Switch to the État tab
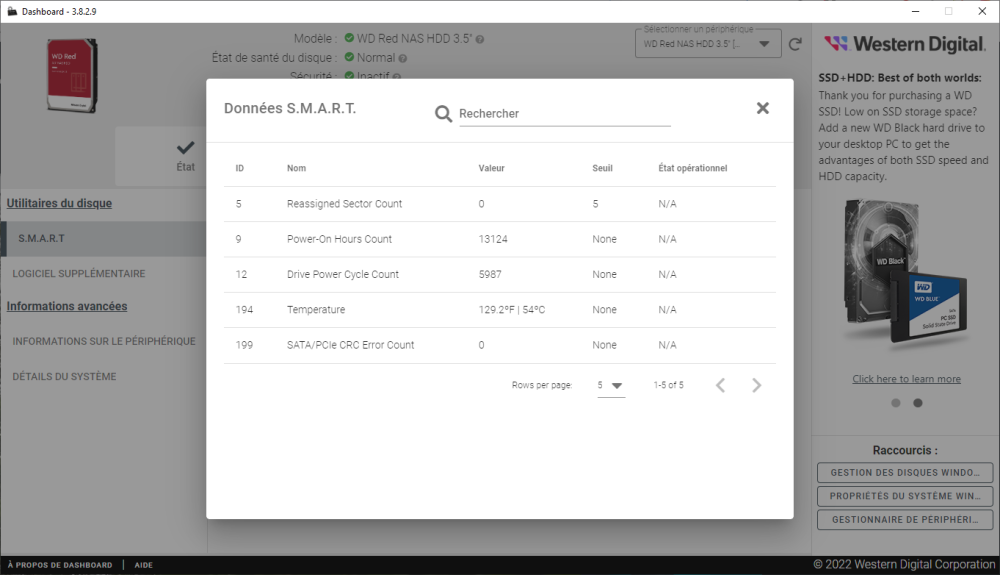Screen dimensions: 1000x575 [185, 156]
